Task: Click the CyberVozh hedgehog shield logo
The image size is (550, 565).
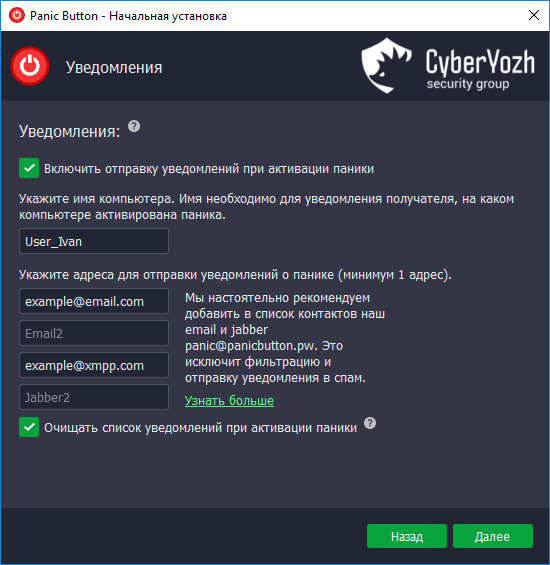Action: click(x=386, y=66)
